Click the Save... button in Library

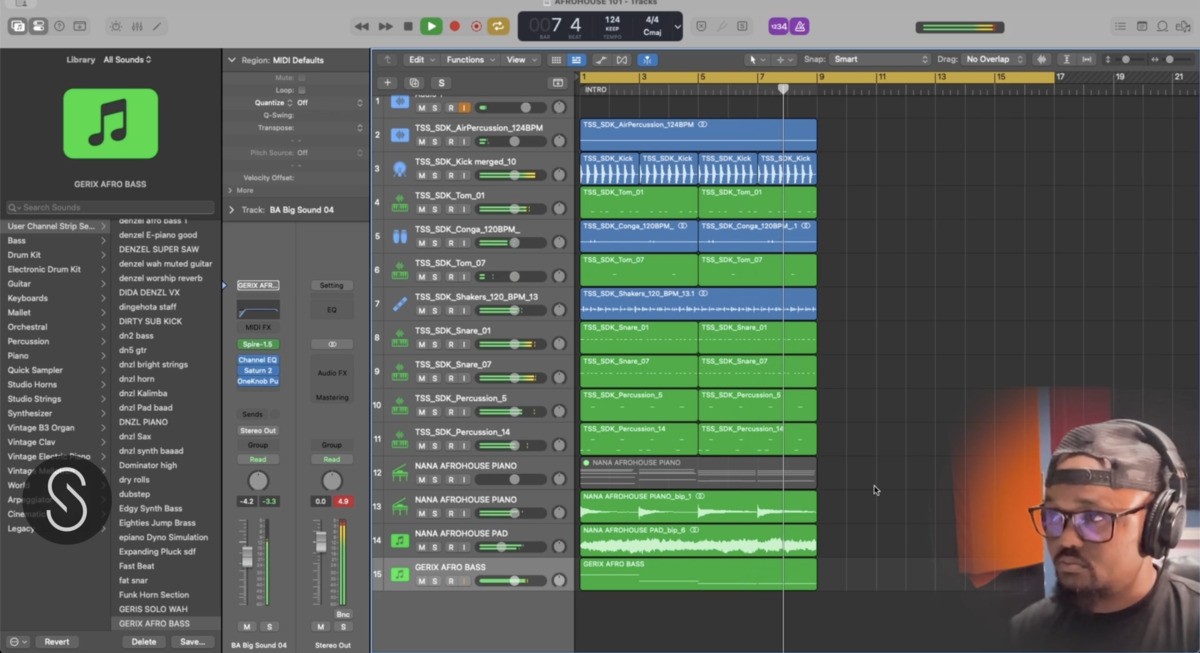(192, 642)
